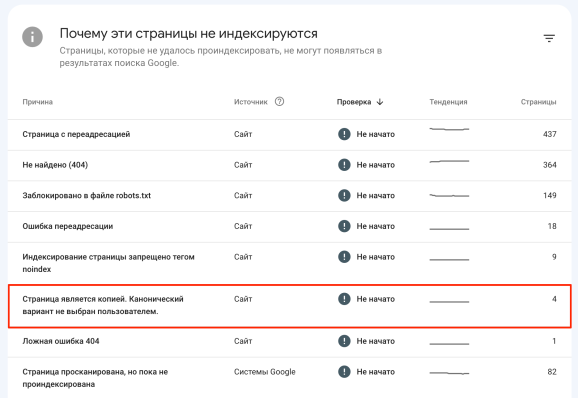The height and width of the screenshot is (398, 578).
Task: Click trend sparkline in Не найдено (404) row
Action: [449, 161]
